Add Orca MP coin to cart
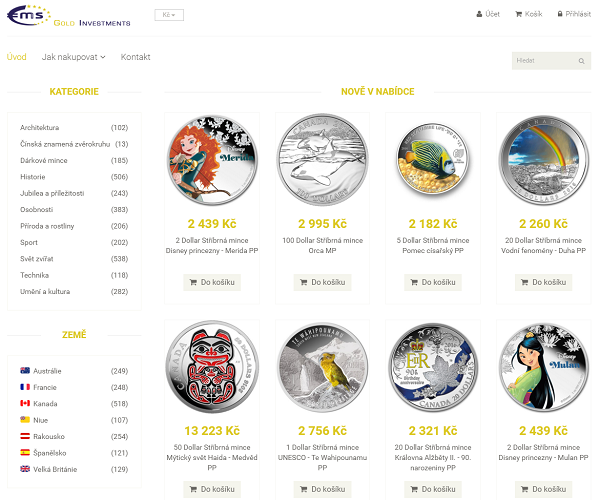This screenshot has width=600, height=500. [x=322, y=282]
